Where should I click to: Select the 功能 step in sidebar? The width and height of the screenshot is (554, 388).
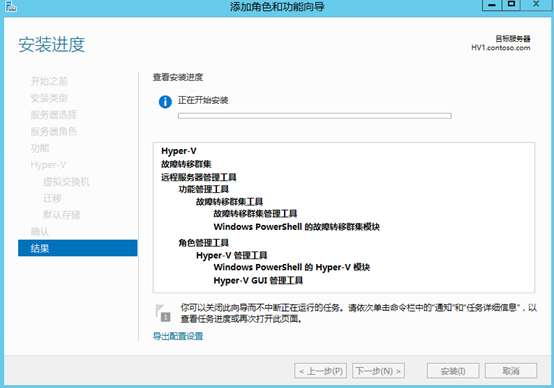pyautogui.click(x=40, y=148)
